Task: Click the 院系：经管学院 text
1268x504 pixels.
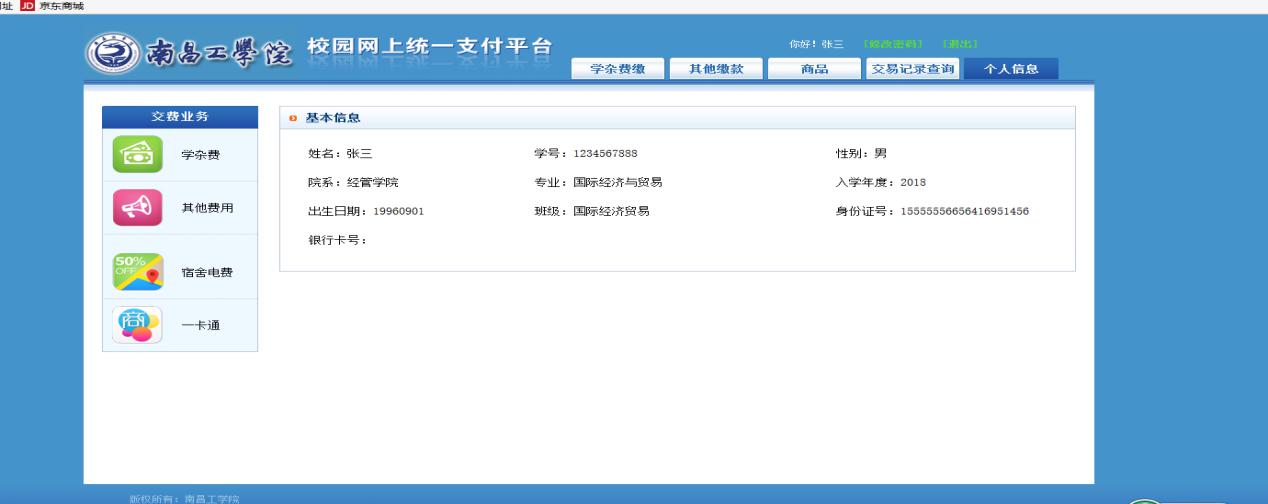Action: (353, 182)
